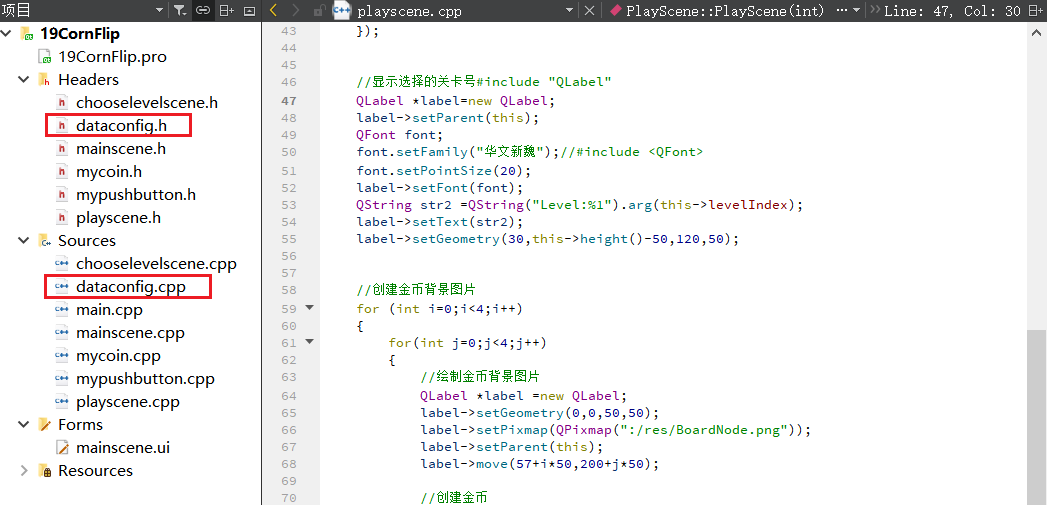Image resolution: width=1047 pixels, height=505 pixels.
Task: Click the Line: 47, Col: 30 indicator
Action: (x=952, y=11)
